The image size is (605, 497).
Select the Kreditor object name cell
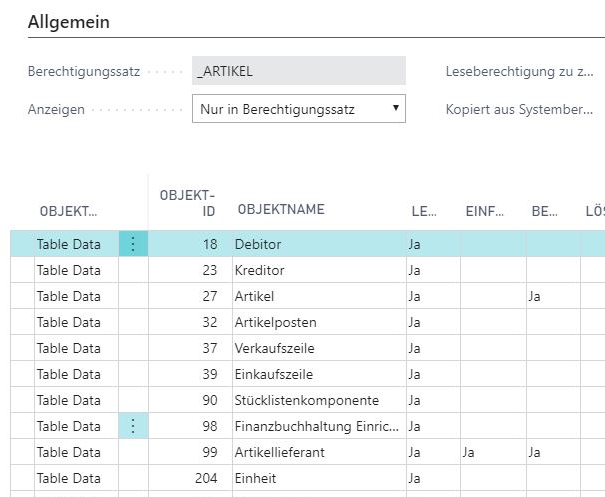coord(319,270)
